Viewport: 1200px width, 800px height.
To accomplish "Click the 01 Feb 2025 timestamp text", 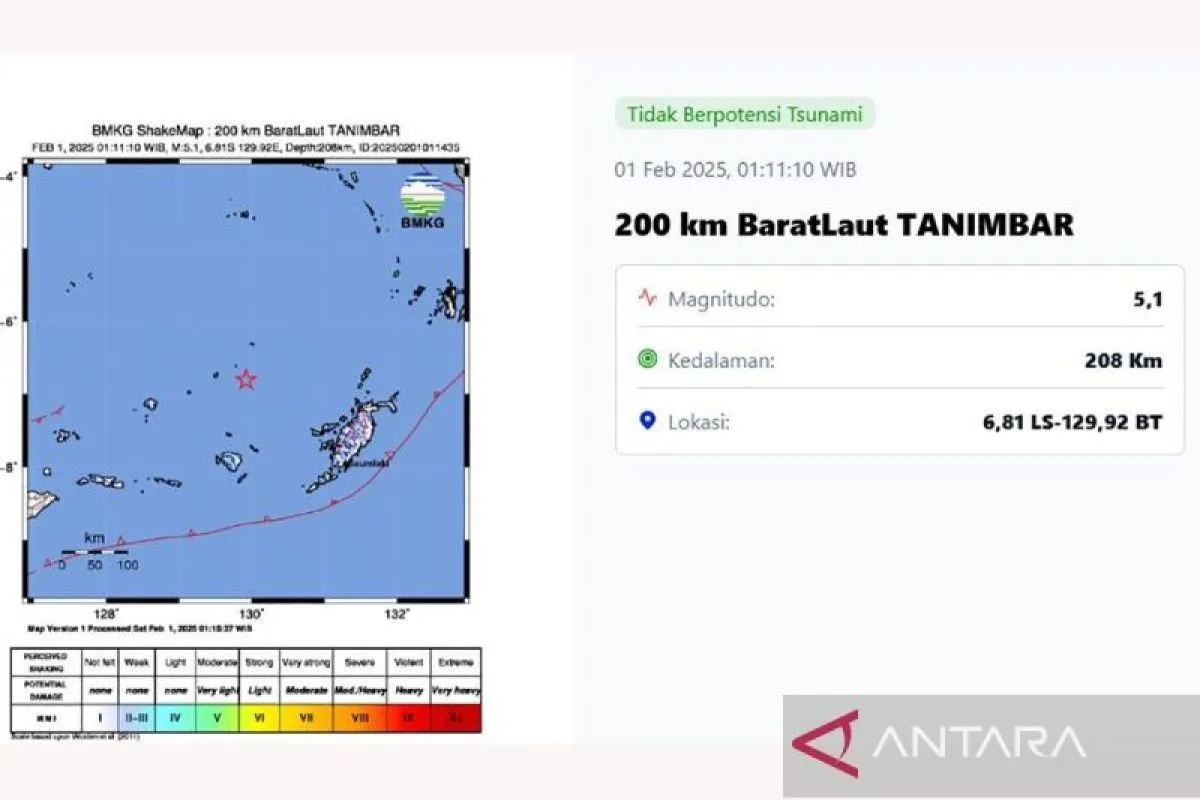I will click(x=735, y=170).
